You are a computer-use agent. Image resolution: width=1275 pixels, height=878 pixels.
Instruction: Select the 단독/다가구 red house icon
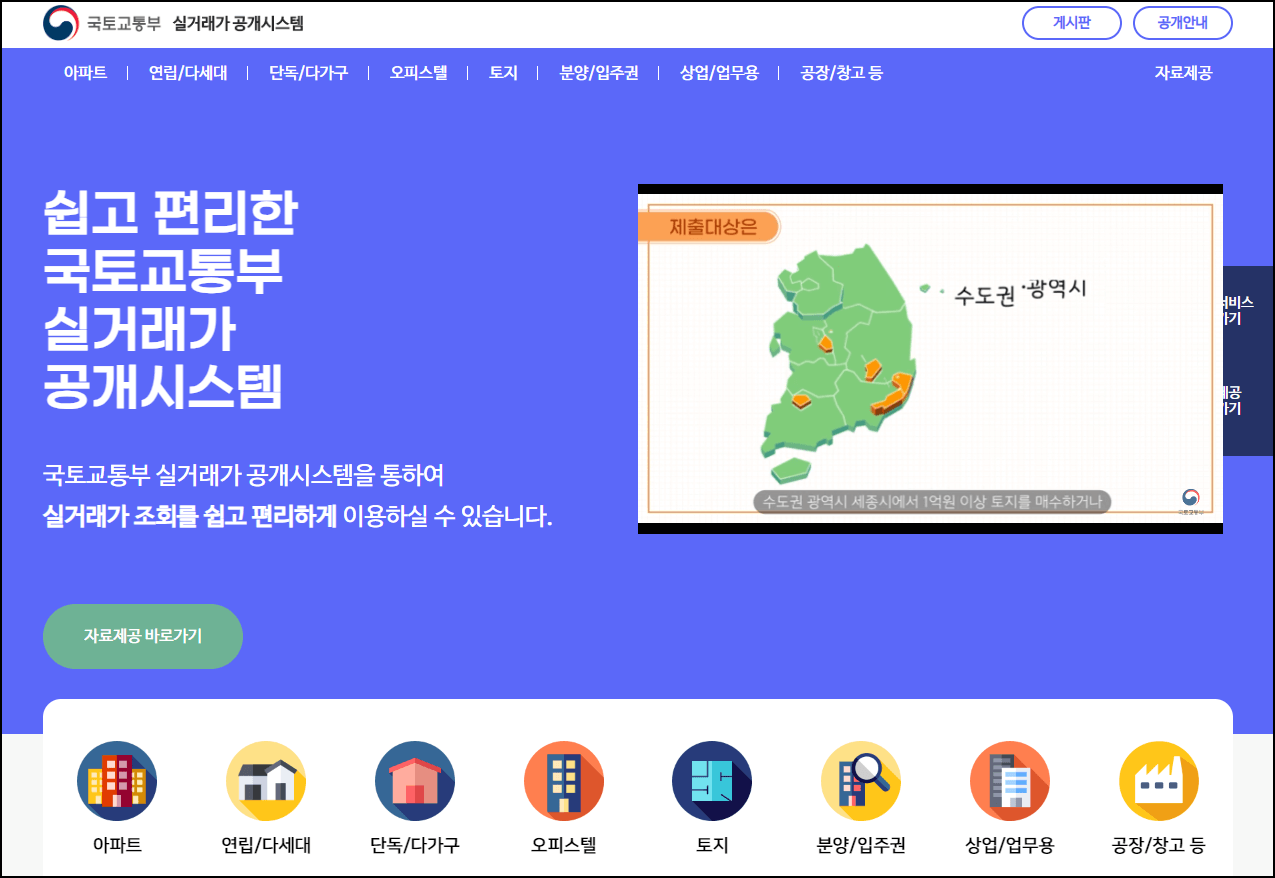click(x=415, y=781)
